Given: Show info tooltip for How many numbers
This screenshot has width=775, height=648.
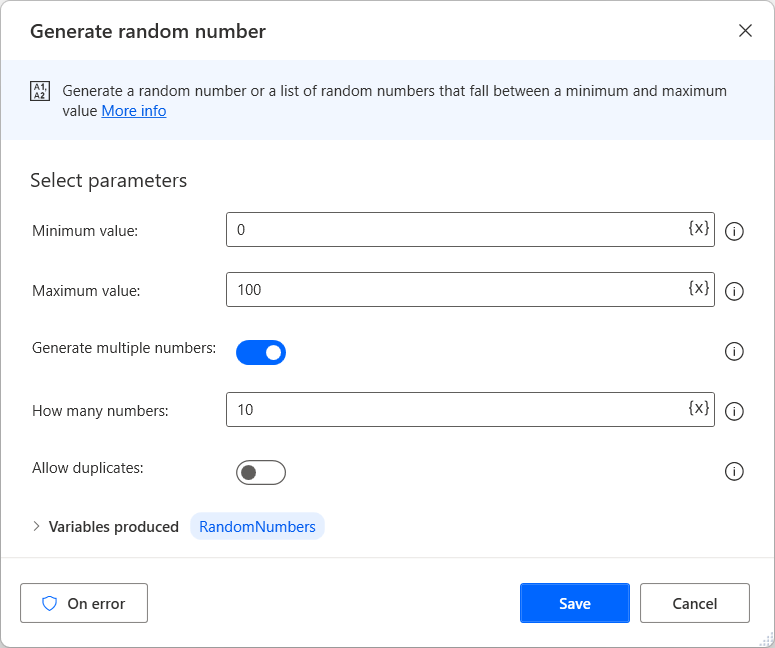Looking at the screenshot, I should 734,411.
